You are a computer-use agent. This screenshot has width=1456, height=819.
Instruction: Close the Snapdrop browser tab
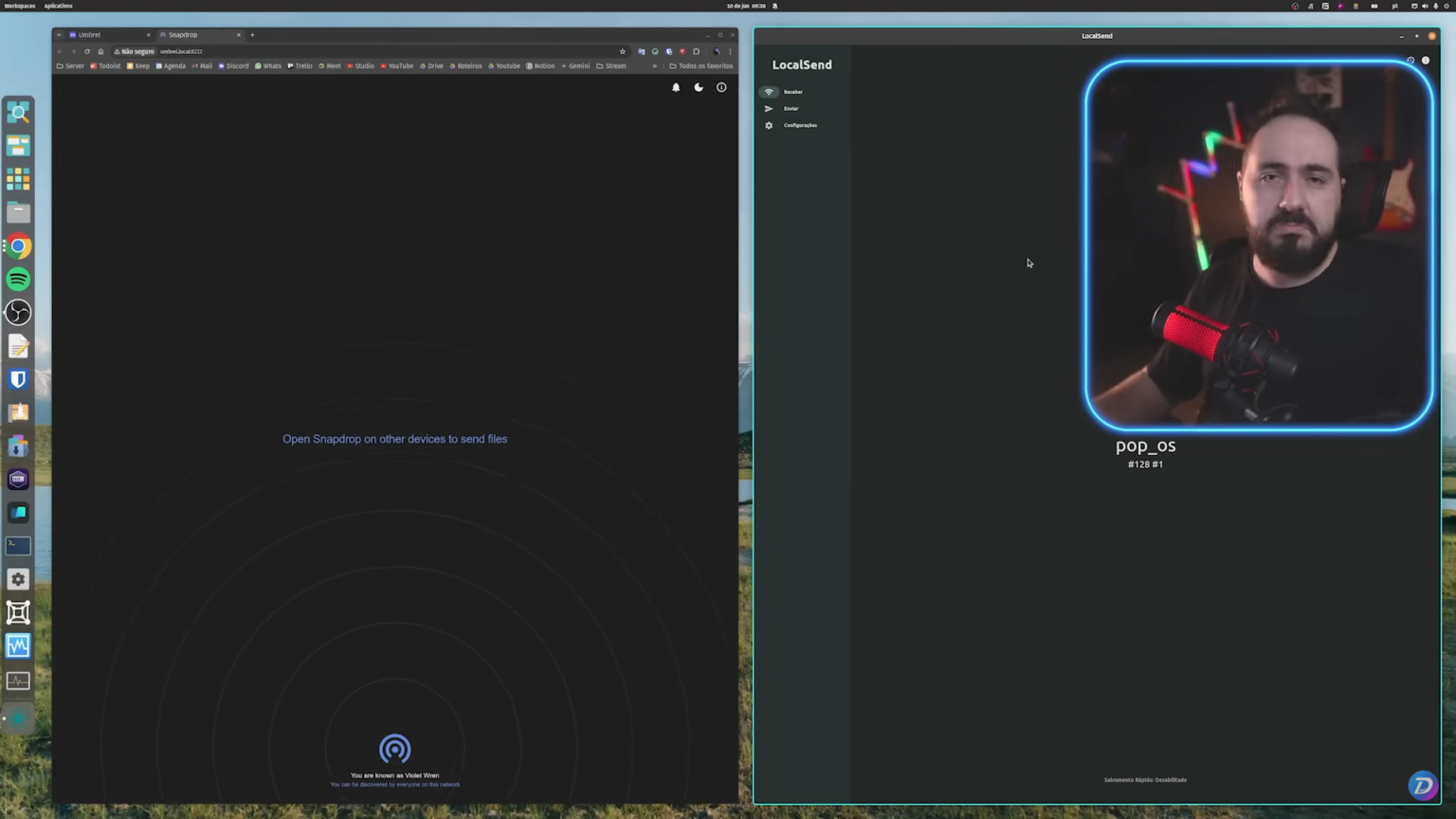tap(239, 35)
